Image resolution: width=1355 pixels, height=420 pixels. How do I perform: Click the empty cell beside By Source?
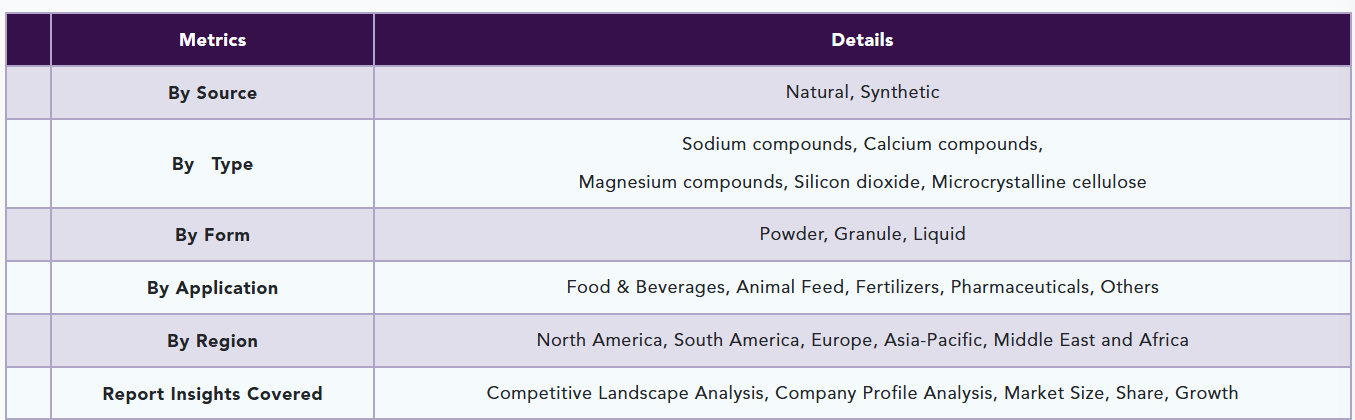click(x=28, y=93)
